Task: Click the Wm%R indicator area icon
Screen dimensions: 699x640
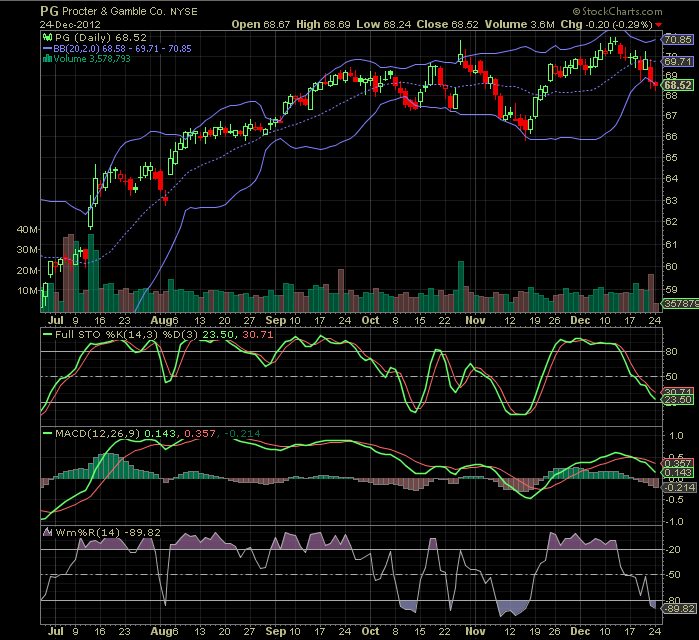Action: point(47,532)
